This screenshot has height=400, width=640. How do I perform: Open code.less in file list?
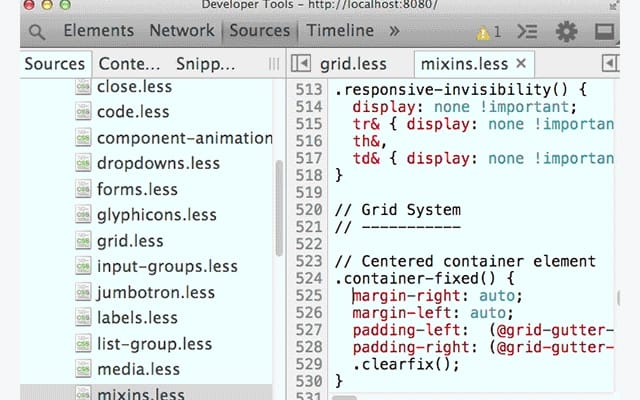[x=133, y=112]
